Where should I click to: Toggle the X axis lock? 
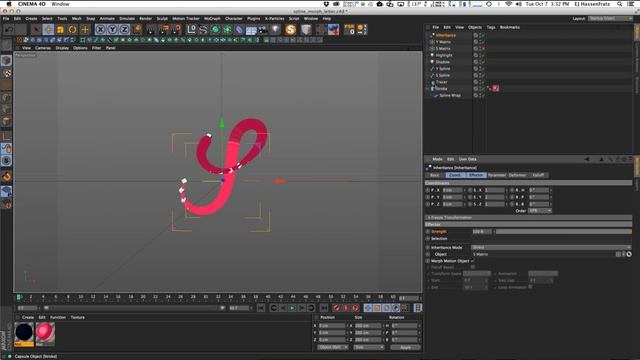coord(100,29)
